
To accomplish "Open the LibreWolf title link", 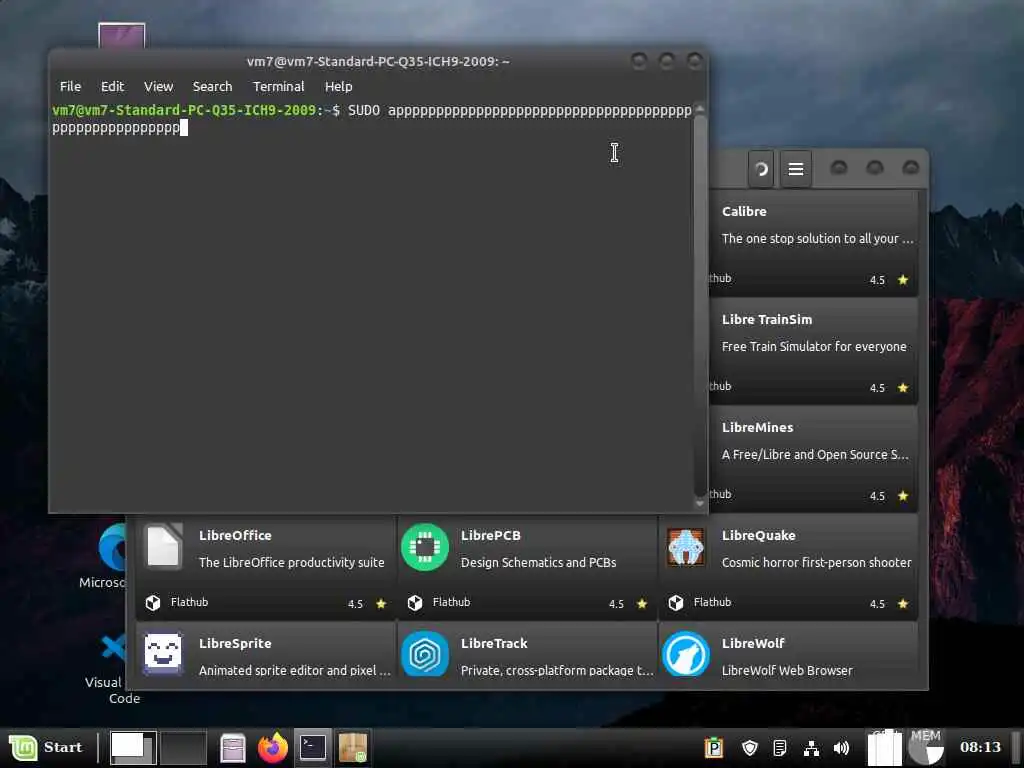I will pos(753,643).
